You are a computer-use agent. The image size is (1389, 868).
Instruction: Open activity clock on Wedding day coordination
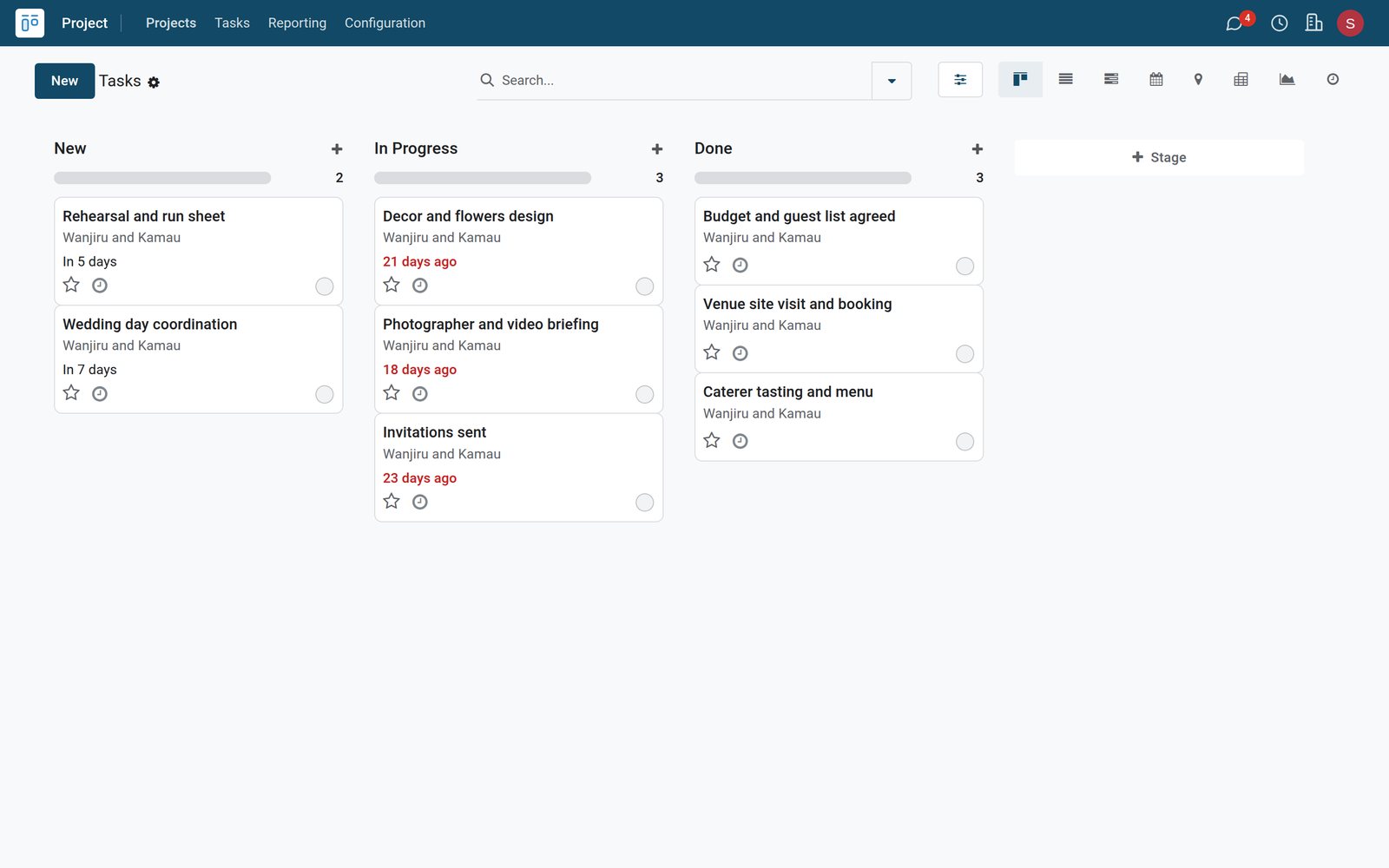[x=100, y=394]
